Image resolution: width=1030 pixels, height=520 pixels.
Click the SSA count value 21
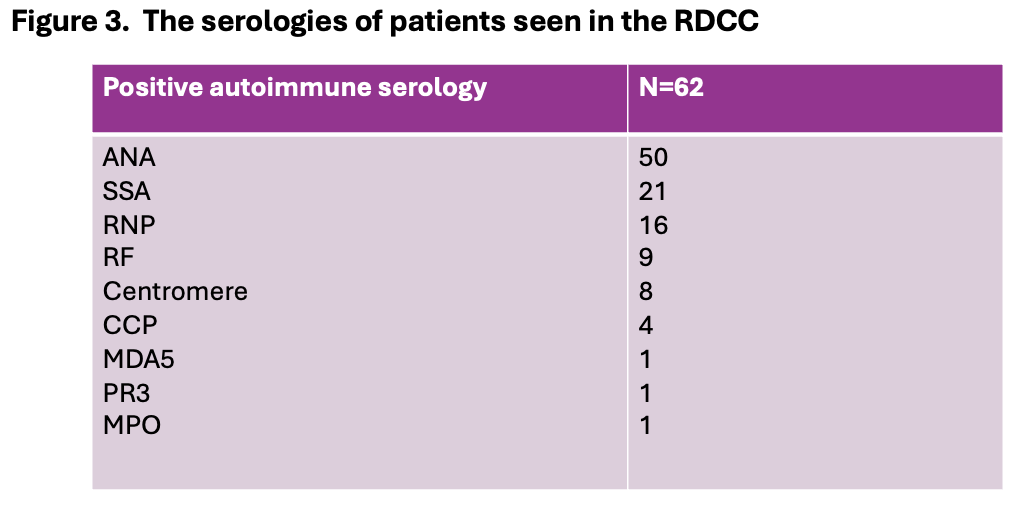(x=653, y=191)
